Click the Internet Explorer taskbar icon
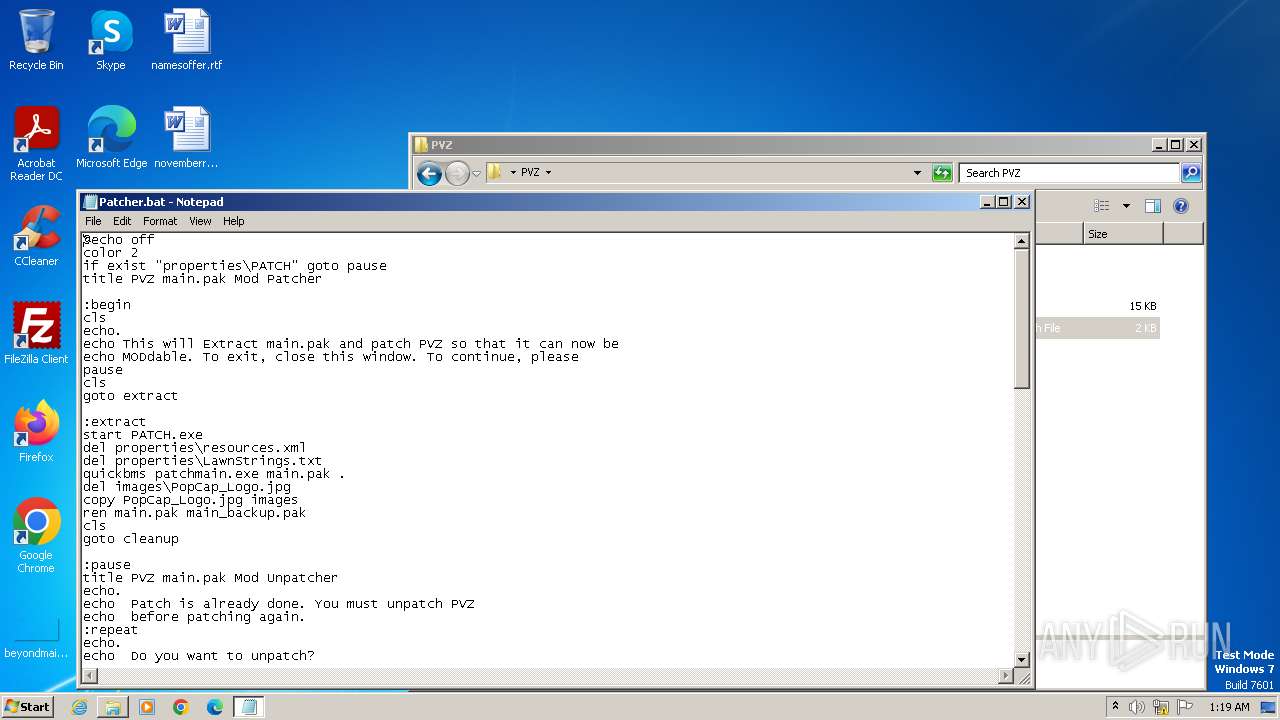This screenshot has width=1280, height=720. pyautogui.click(x=79, y=707)
